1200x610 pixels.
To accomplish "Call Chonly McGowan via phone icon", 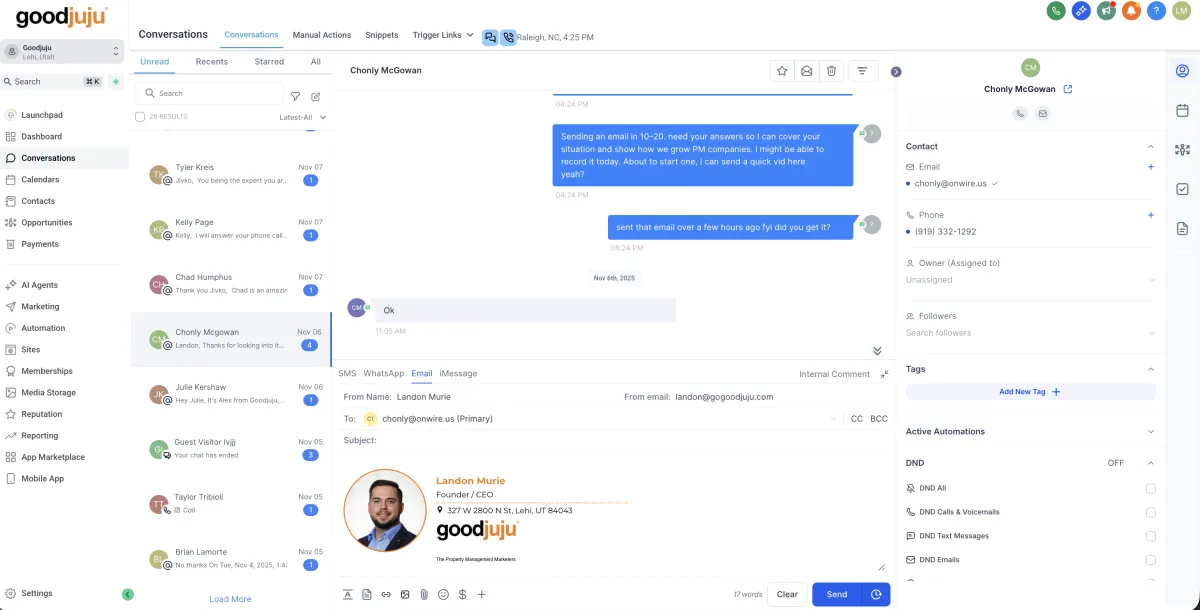I will (1020, 114).
